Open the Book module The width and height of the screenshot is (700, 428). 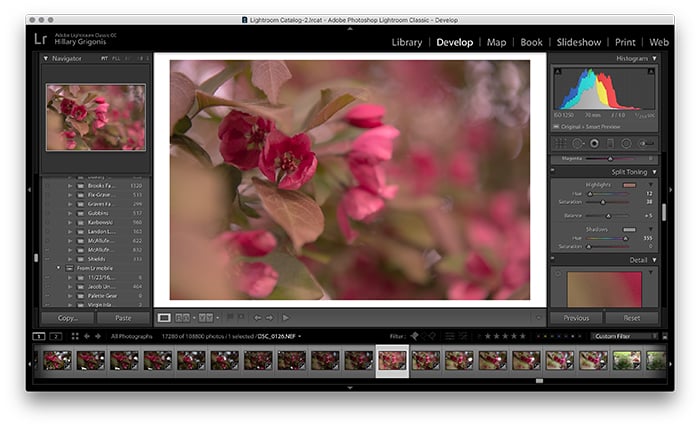(x=531, y=42)
